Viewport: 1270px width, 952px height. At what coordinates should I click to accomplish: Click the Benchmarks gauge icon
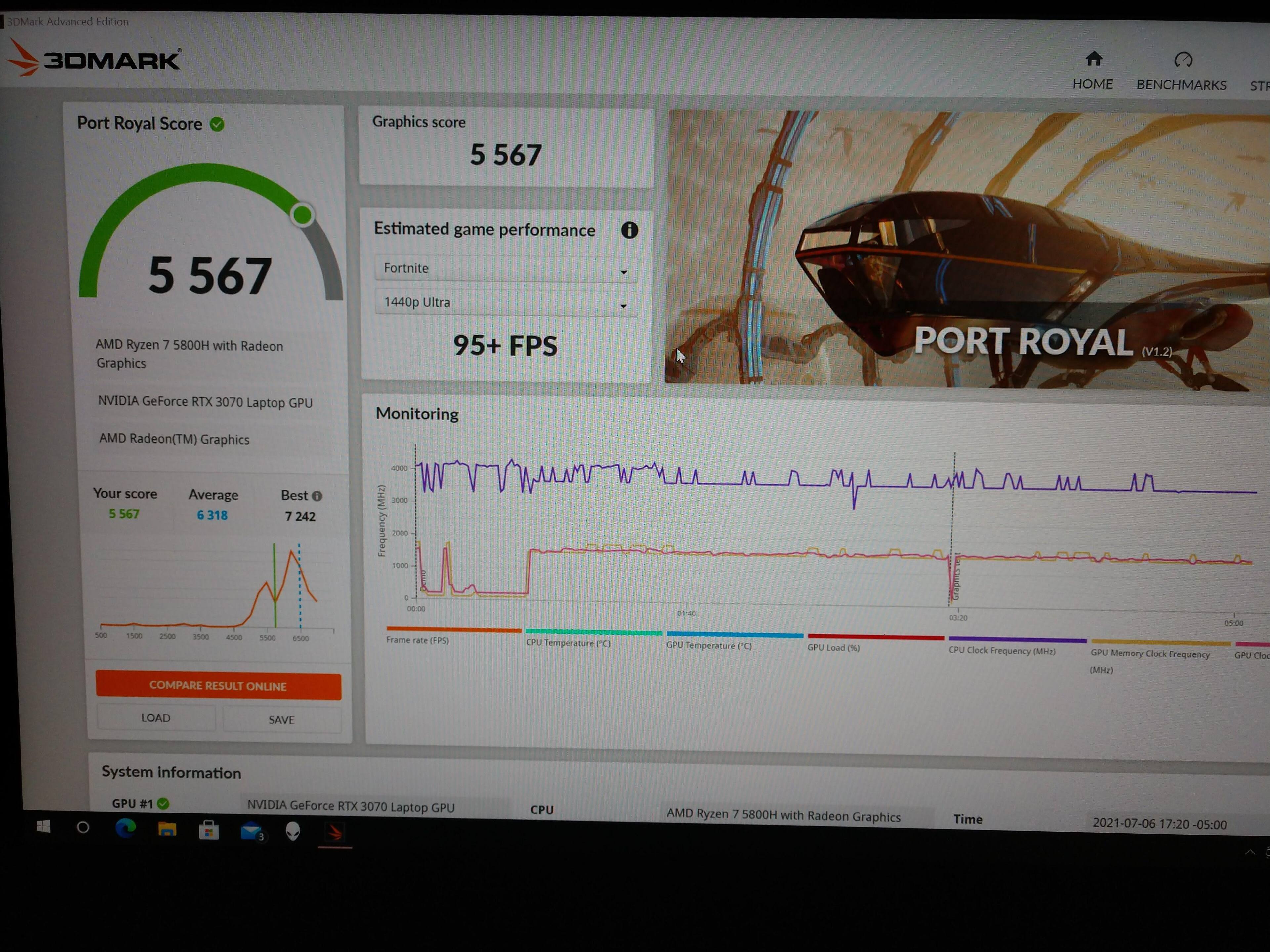1183,60
